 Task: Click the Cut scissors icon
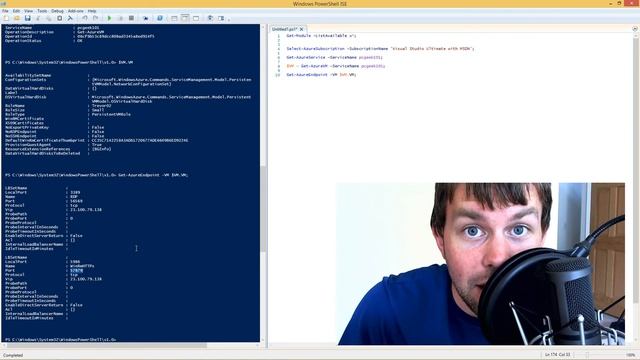click(x=38, y=18)
